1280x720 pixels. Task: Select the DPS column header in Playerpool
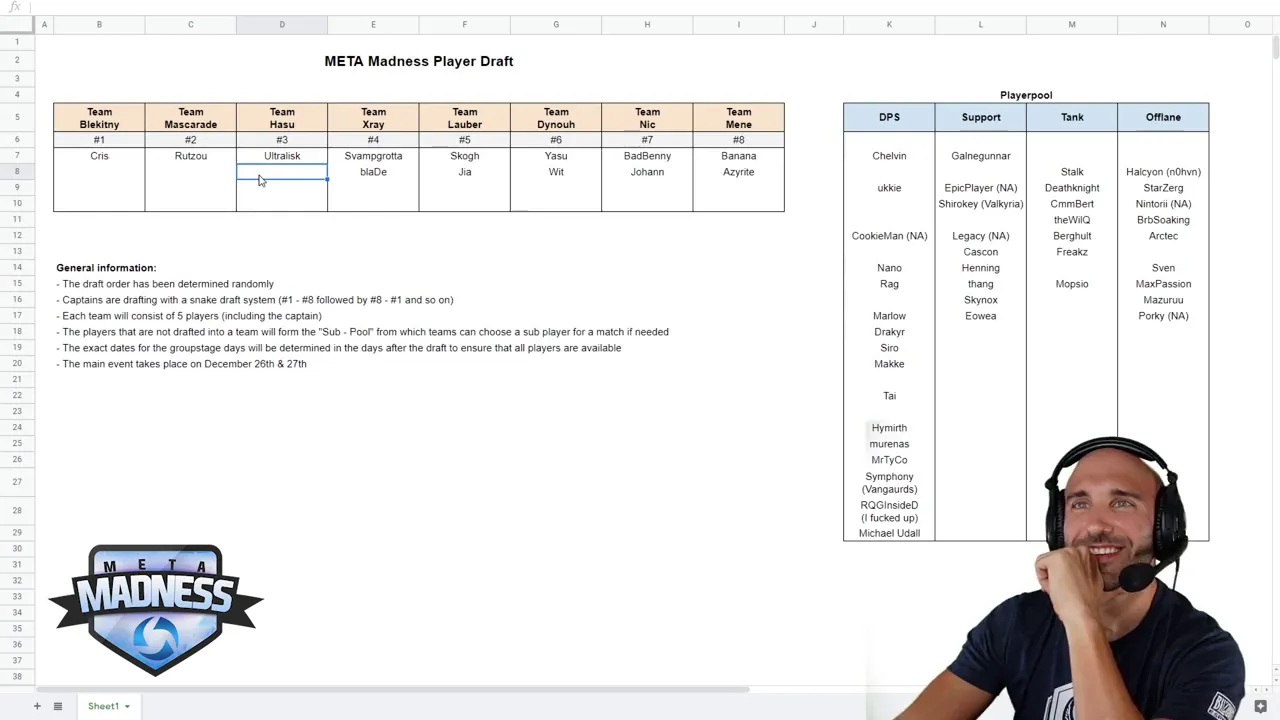coord(889,117)
